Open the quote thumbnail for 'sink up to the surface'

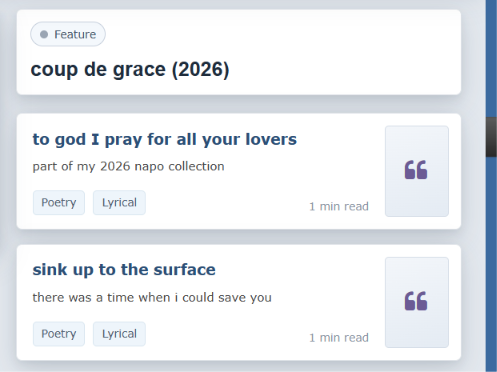[417, 302]
